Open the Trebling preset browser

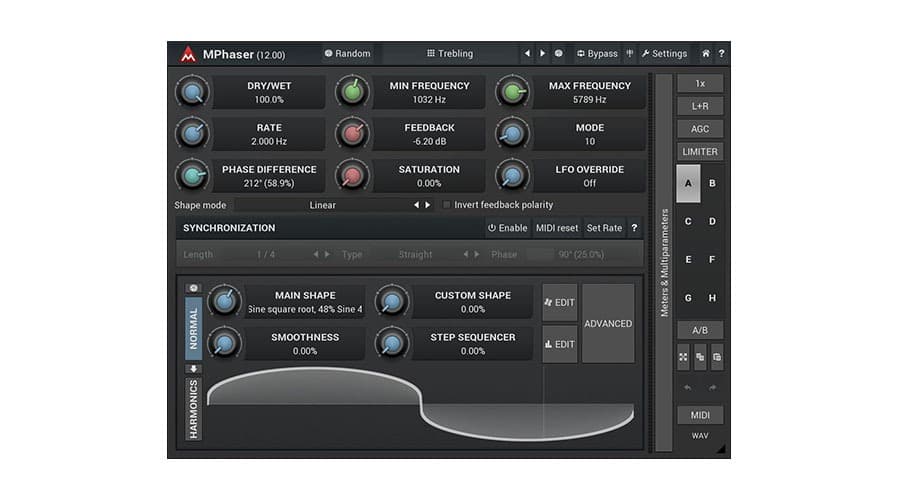449,53
